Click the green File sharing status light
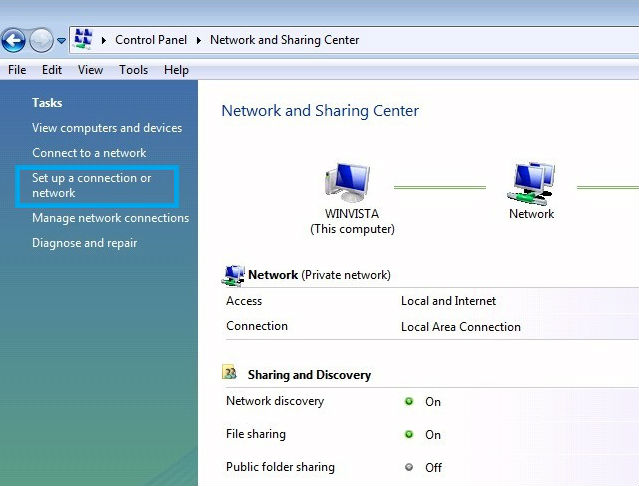 click(409, 434)
